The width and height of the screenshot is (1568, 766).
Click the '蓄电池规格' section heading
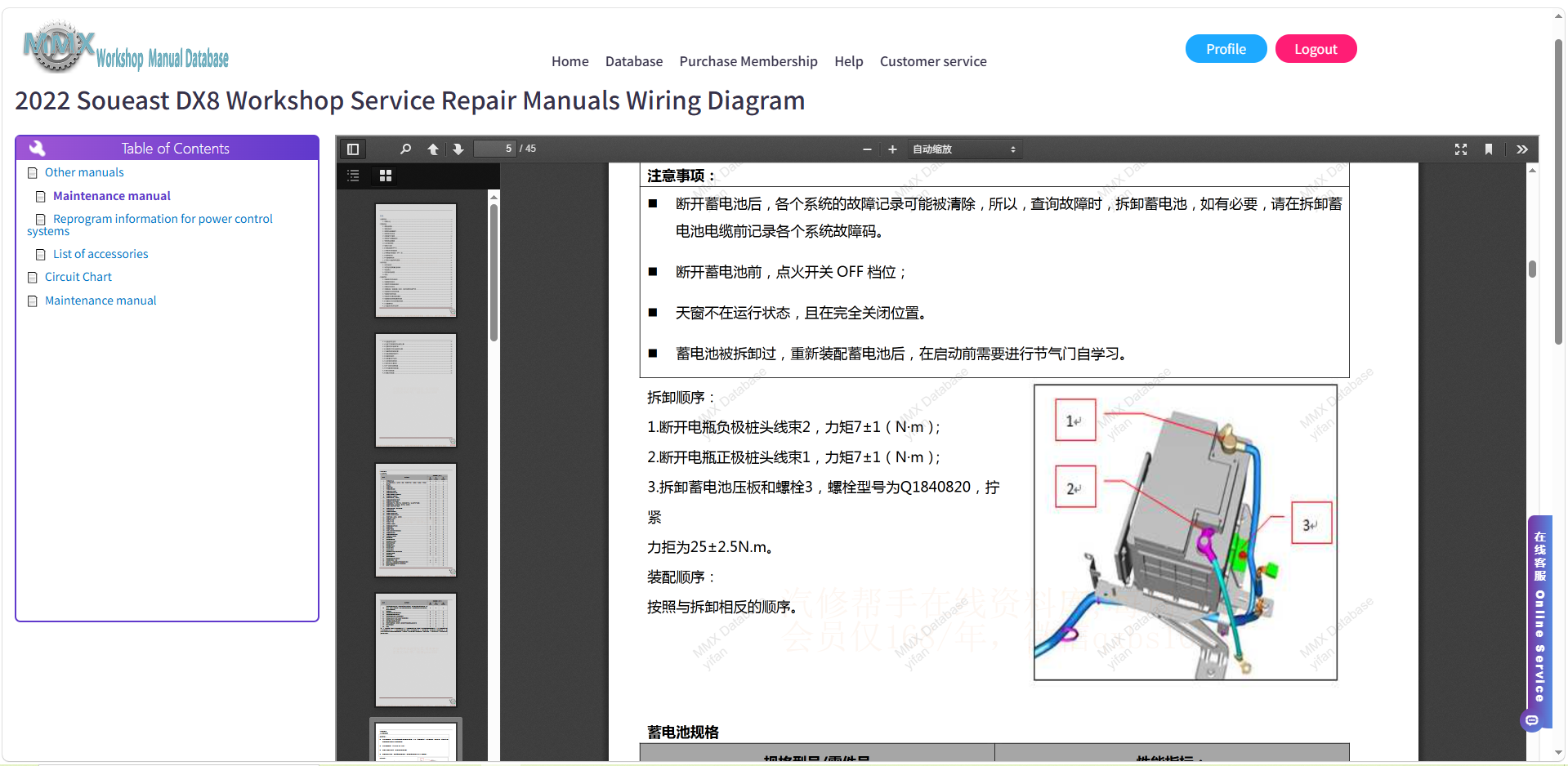[683, 733]
